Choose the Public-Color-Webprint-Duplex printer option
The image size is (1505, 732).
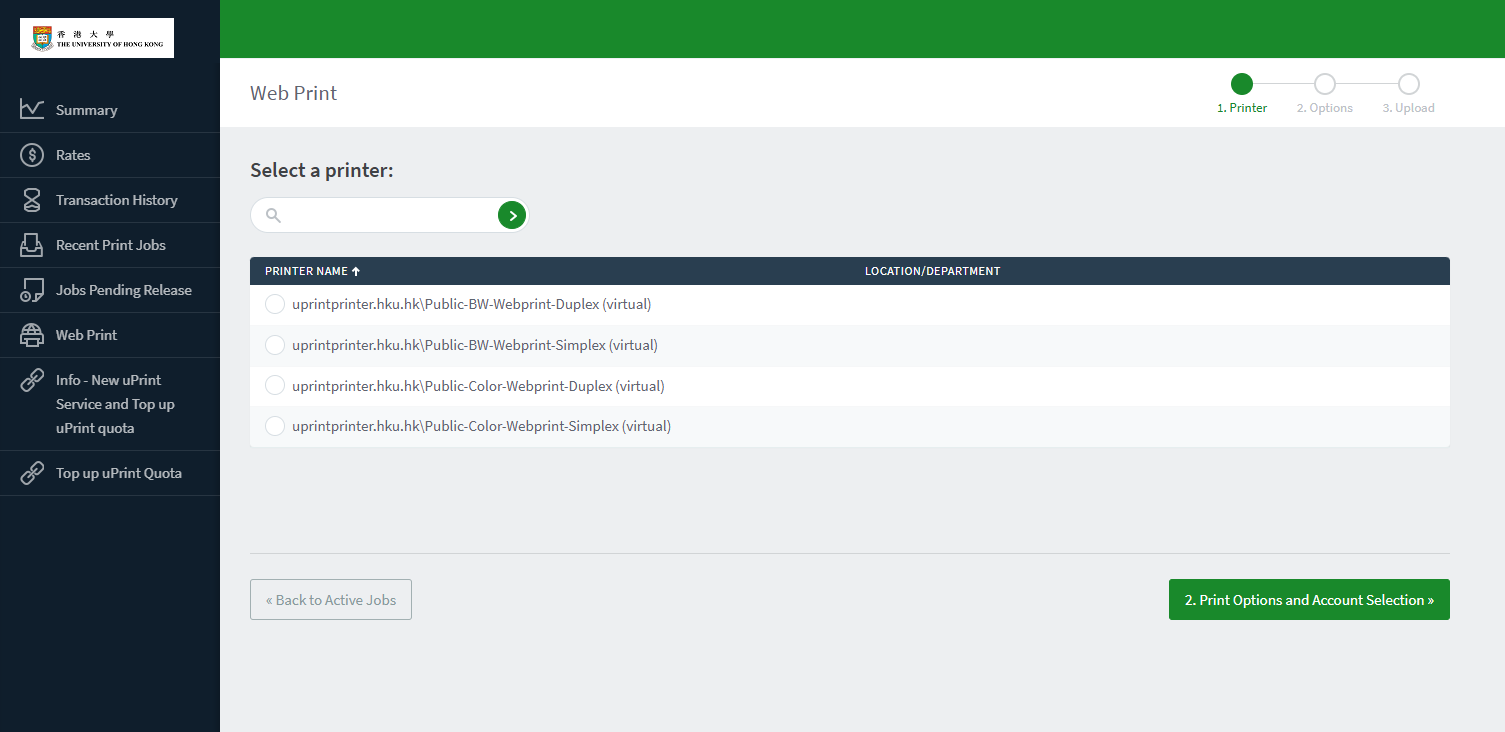point(275,386)
